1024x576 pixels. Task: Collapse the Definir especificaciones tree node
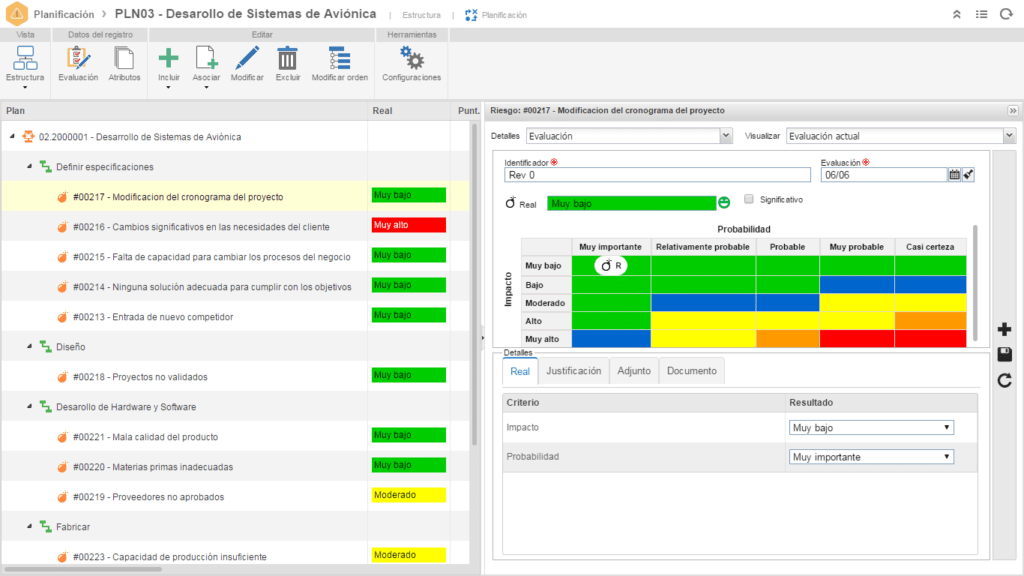tap(30, 167)
